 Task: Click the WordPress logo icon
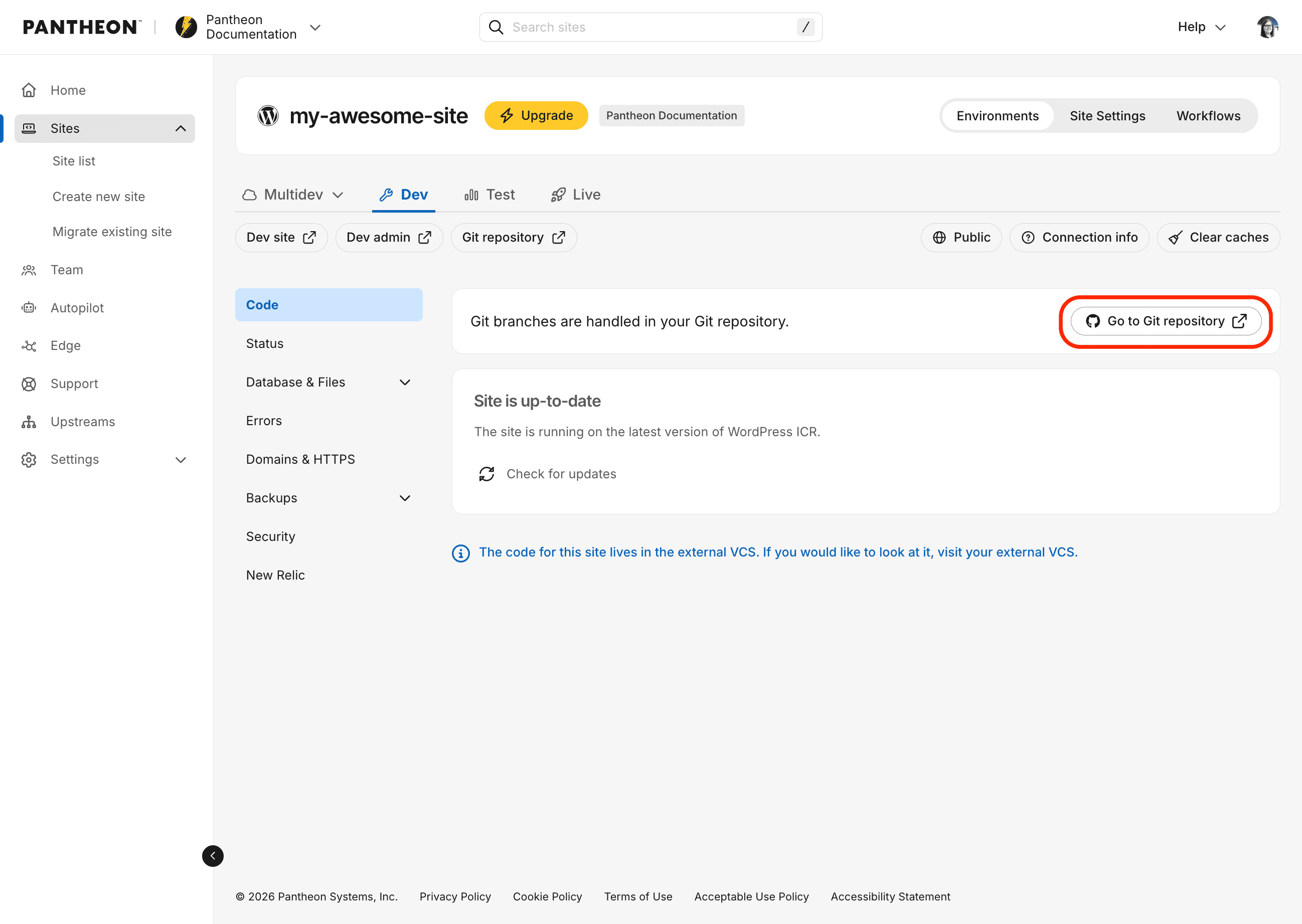point(268,115)
